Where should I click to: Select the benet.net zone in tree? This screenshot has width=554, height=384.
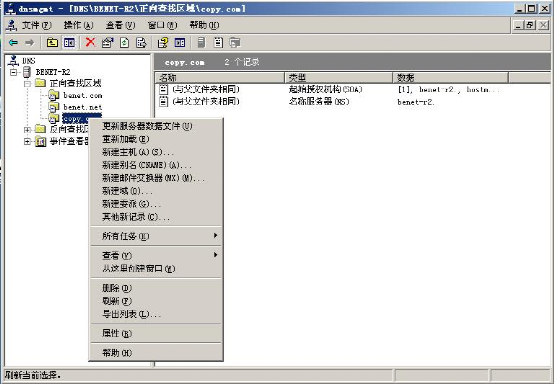(83, 107)
